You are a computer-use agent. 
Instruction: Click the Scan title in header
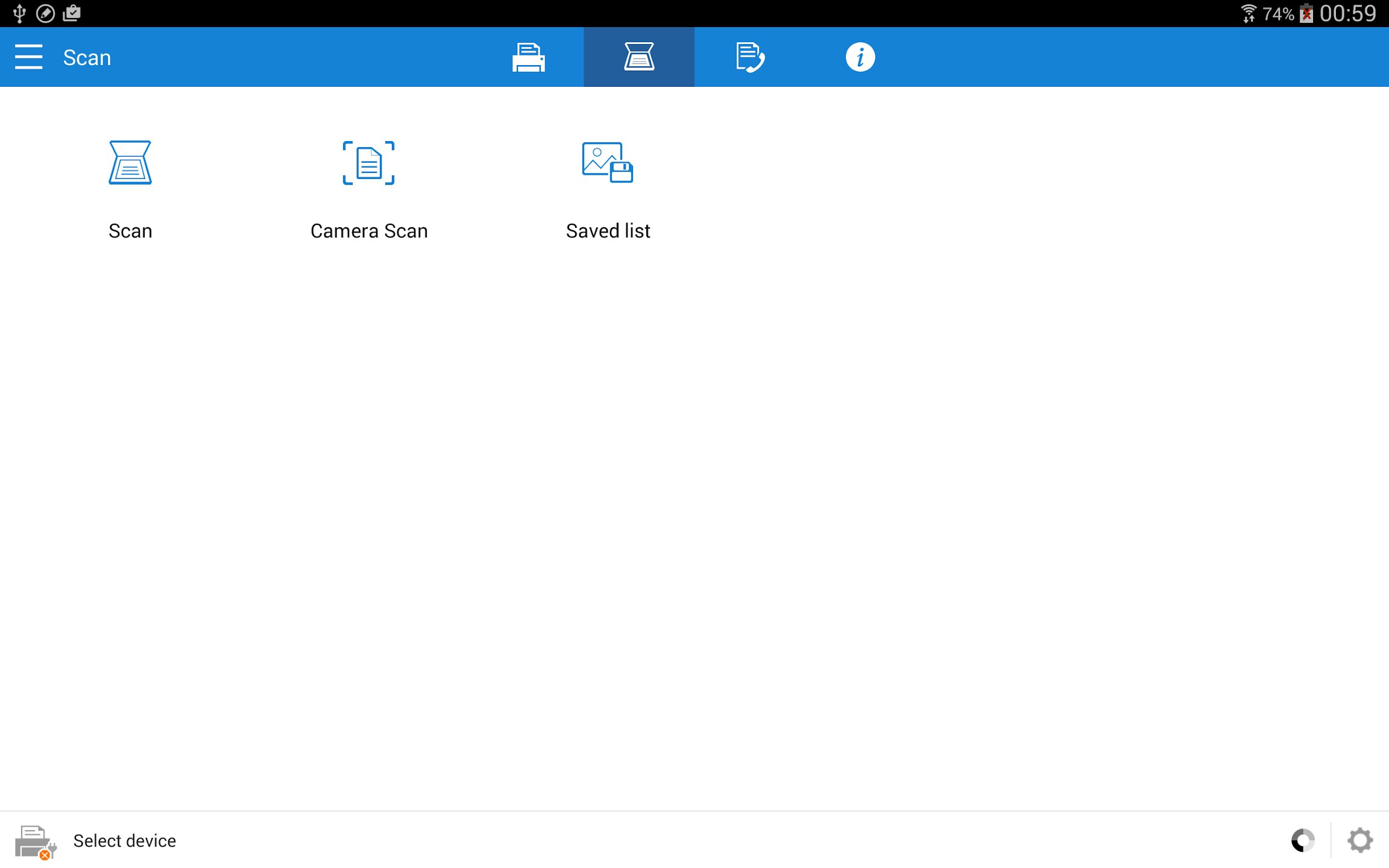coord(87,58)
